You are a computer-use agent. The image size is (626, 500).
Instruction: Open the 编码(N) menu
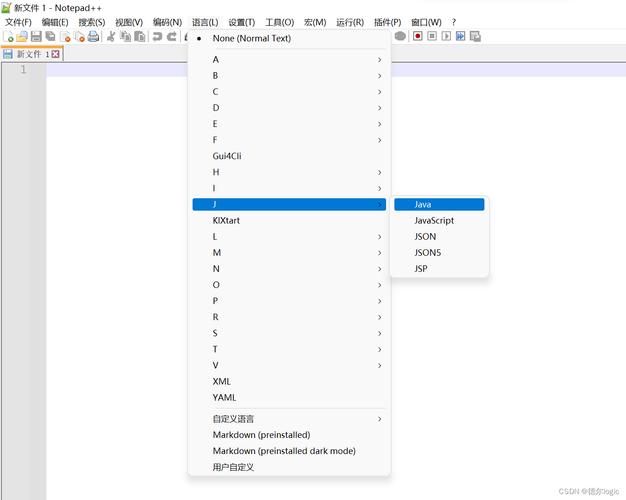pos(167,22)
